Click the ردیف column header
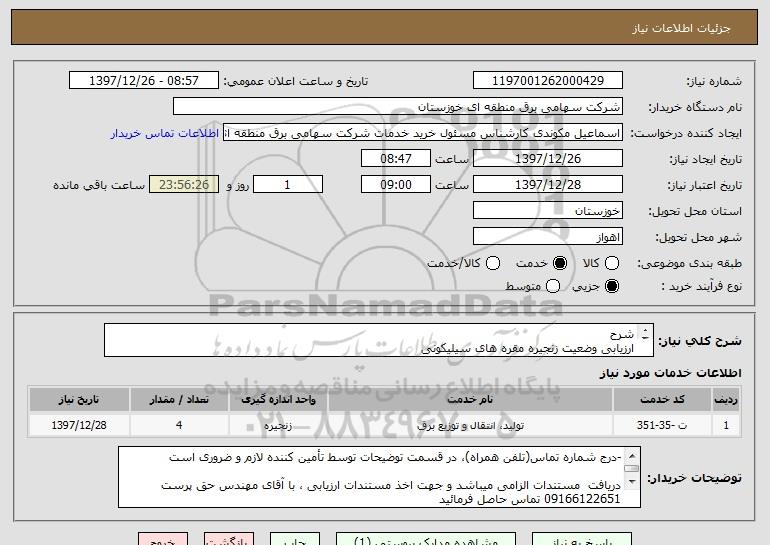 [726, 400]
